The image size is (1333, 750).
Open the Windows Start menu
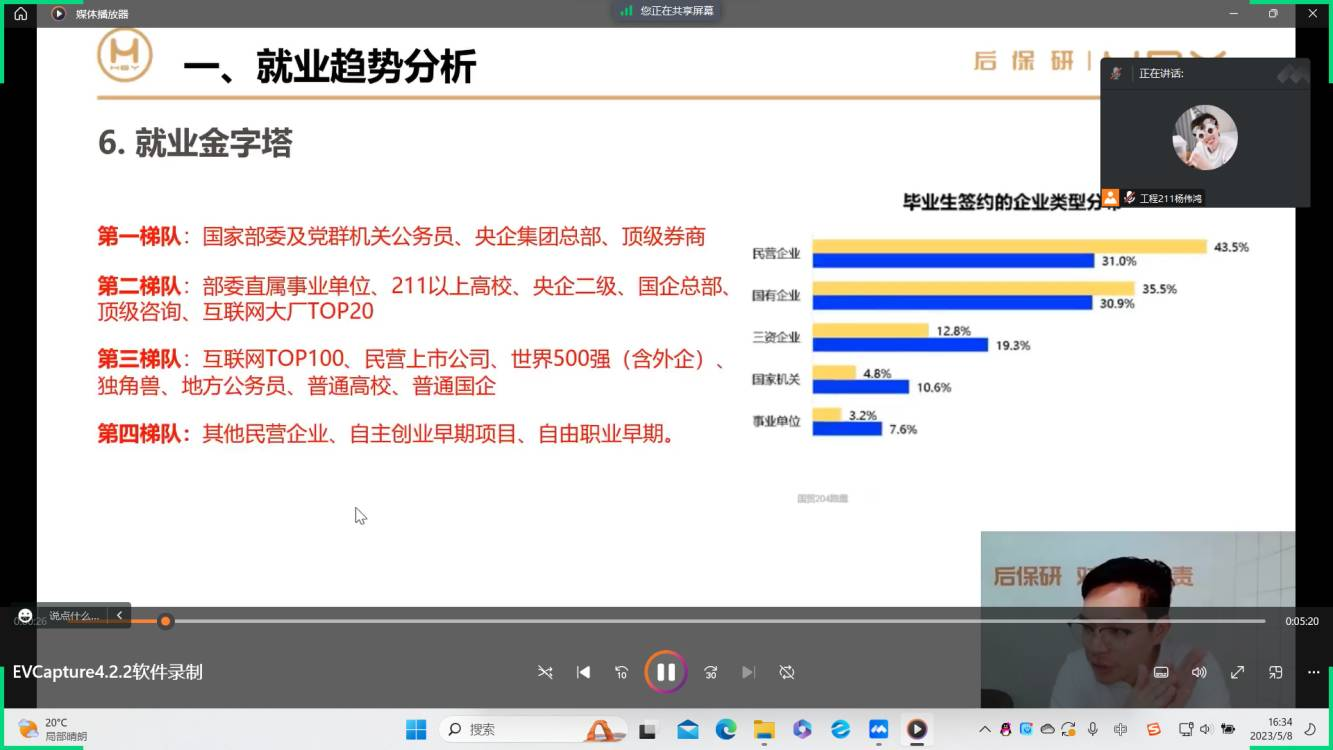tap(416, 730)
